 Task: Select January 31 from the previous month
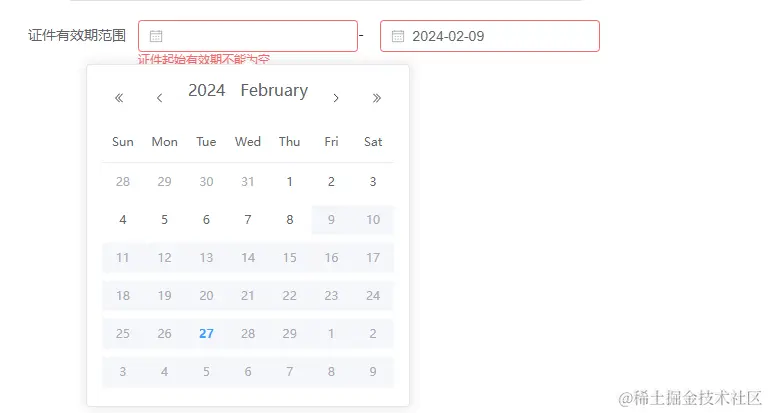(x=248, y=182)
